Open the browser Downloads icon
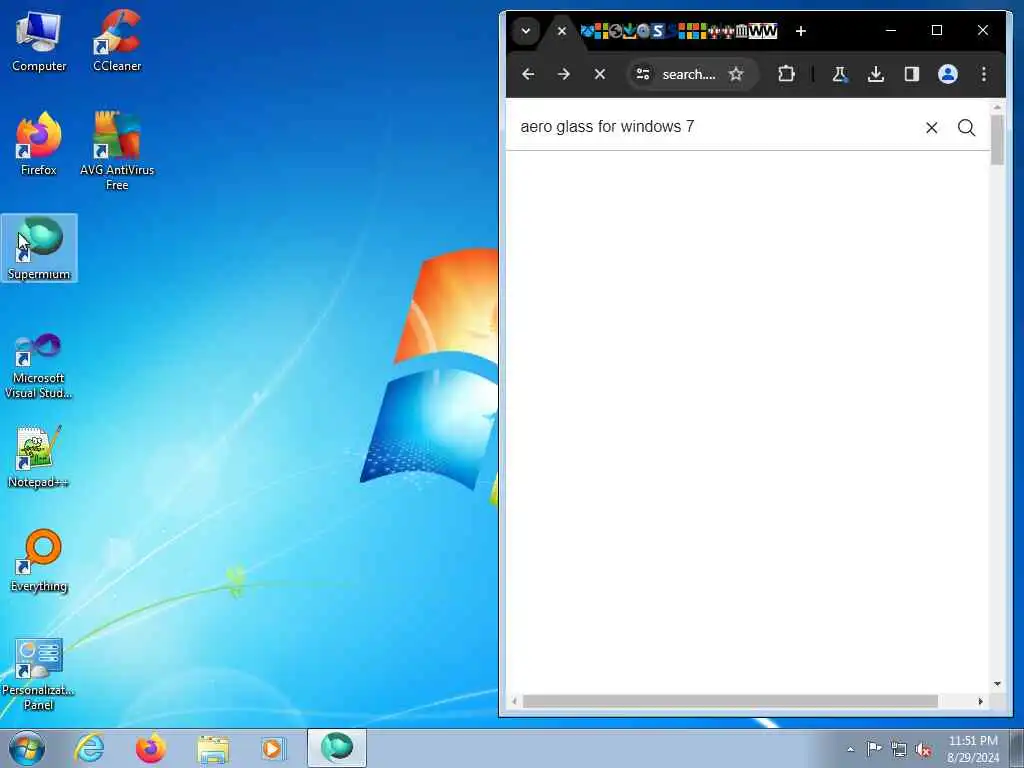The width and height of the screenshot is (1024, 768). 876,74
